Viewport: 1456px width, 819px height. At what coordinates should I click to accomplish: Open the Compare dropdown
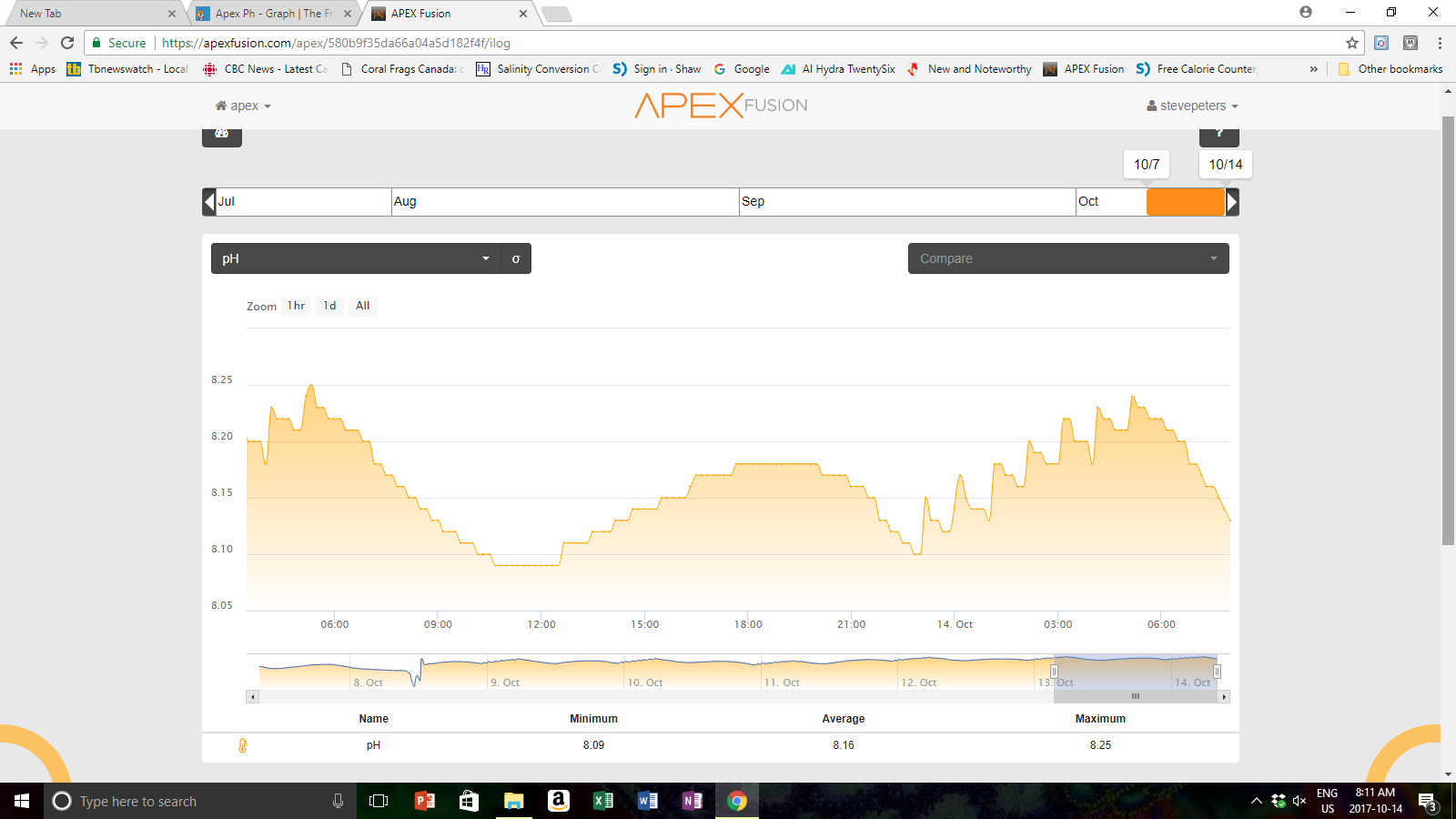click(x=1068, y=258)
